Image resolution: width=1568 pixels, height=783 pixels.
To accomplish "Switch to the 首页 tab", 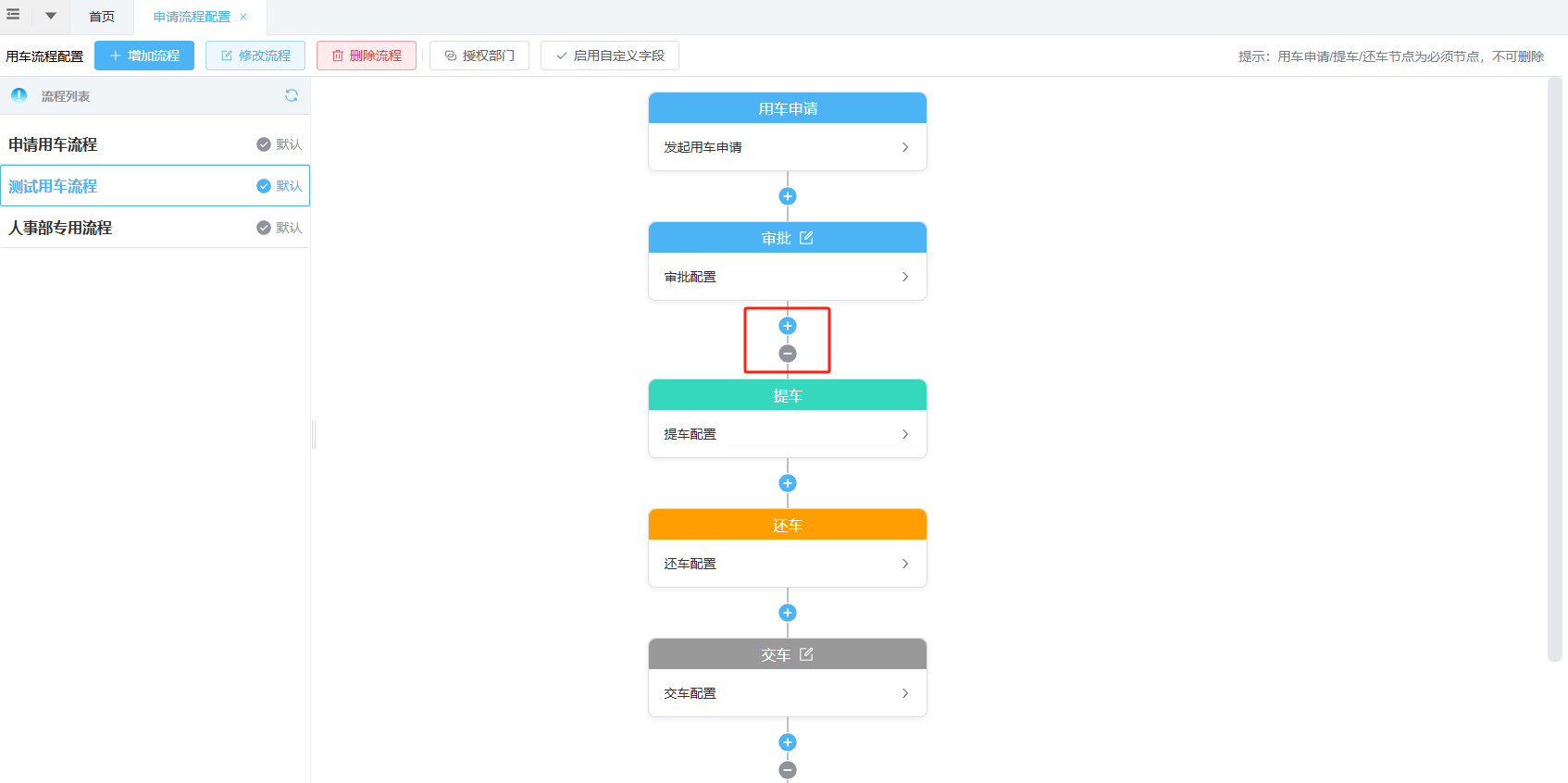I will coord(102,17).
